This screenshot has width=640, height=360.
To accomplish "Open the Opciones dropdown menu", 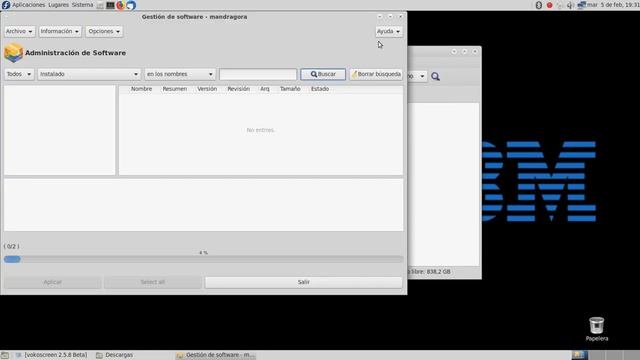I will 104,31.
